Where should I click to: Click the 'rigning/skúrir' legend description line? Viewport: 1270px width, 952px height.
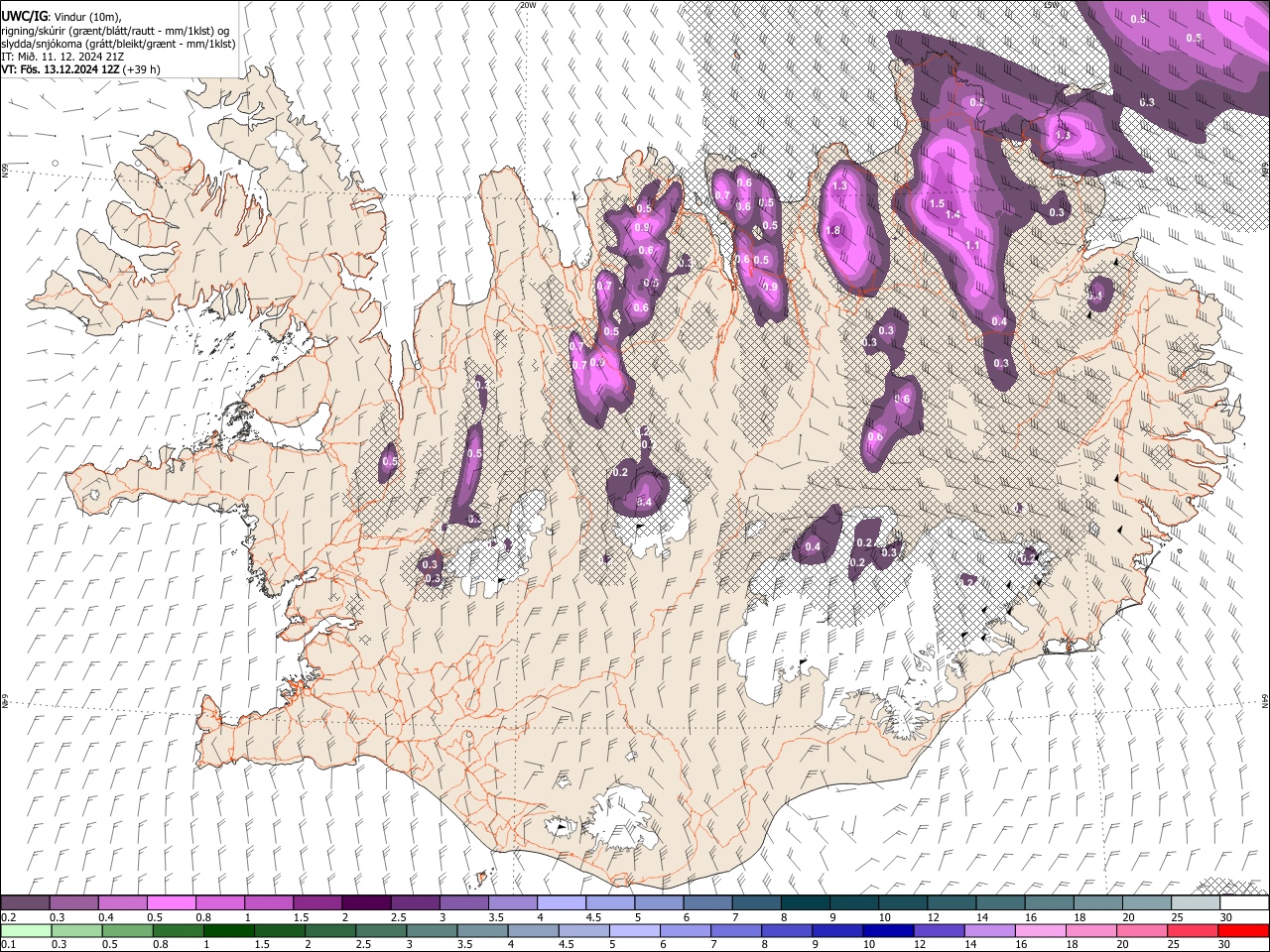(115, 30)
